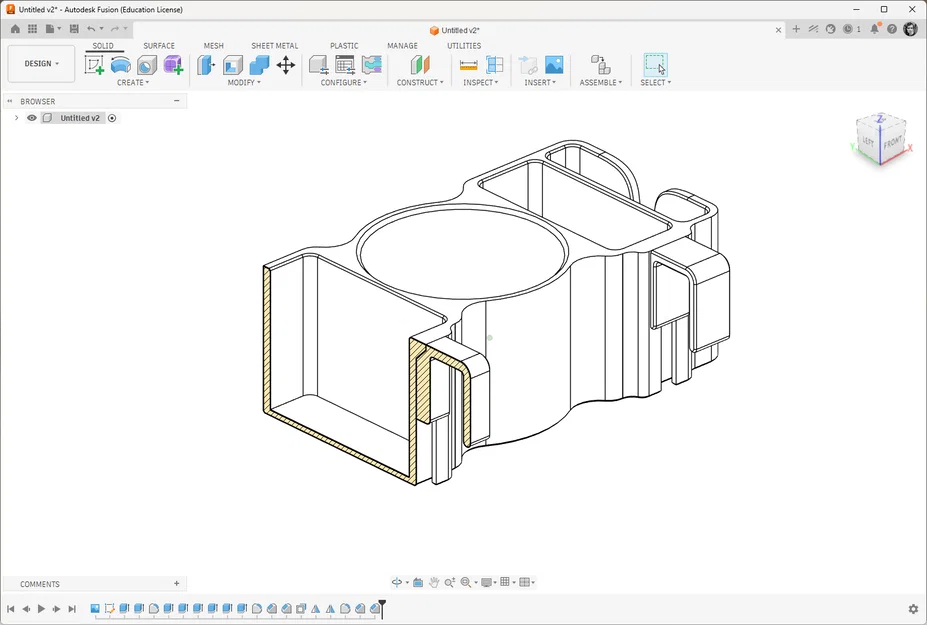Select the Press Pull tool icon
The width and height of the screenshot is (927, 625).
(x=206, y=64)
